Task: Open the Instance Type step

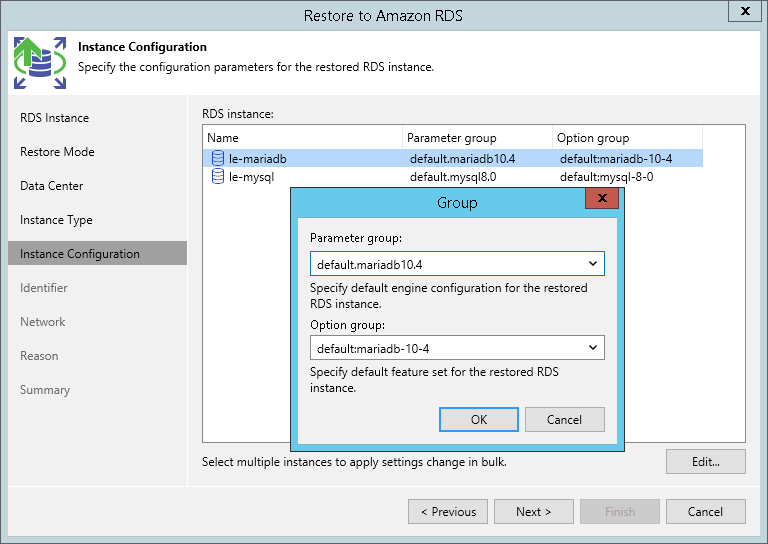Action: pos(56,220)
